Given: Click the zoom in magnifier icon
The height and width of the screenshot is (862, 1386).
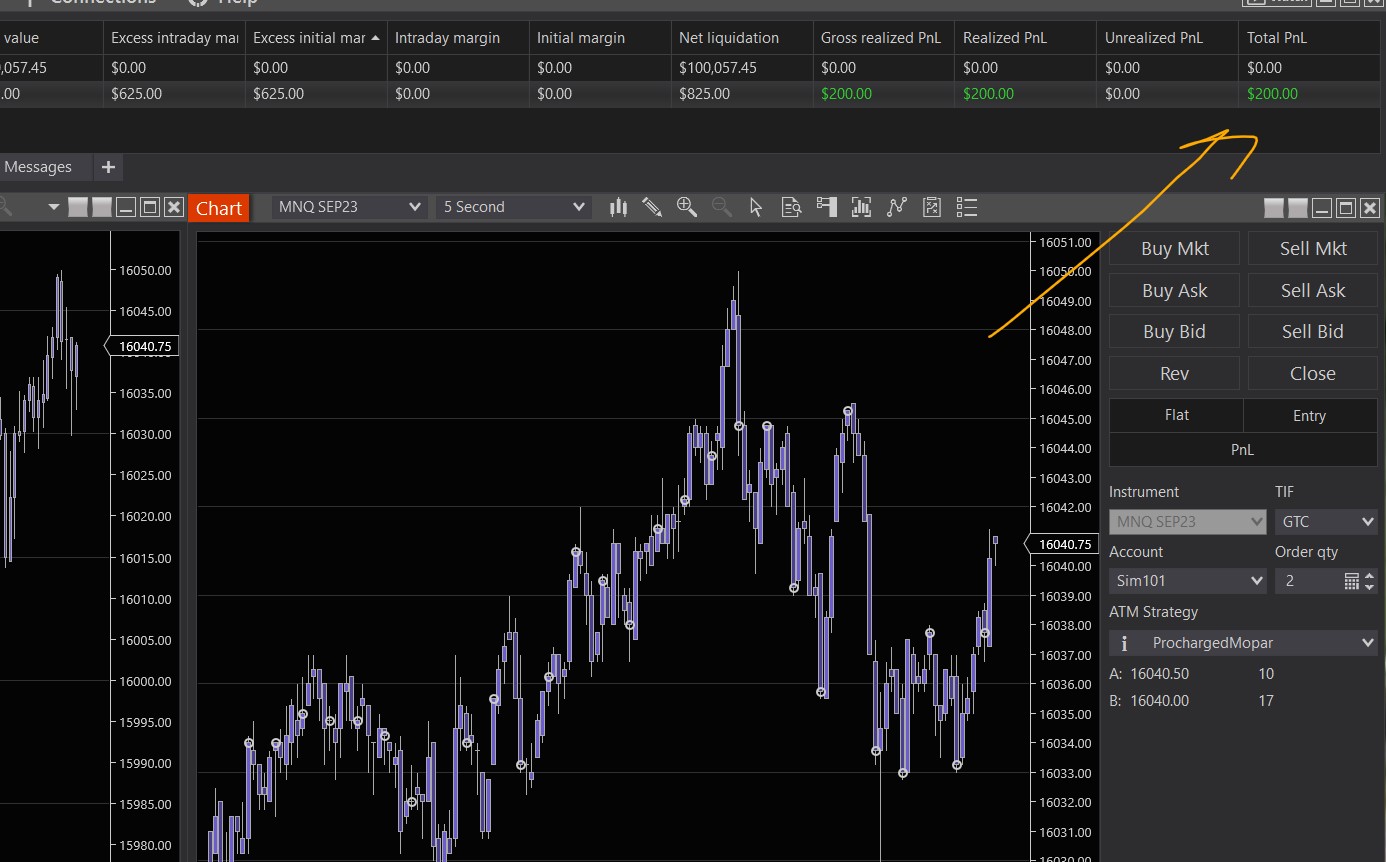Looking at the screenshot, I should tap(687, 207).
